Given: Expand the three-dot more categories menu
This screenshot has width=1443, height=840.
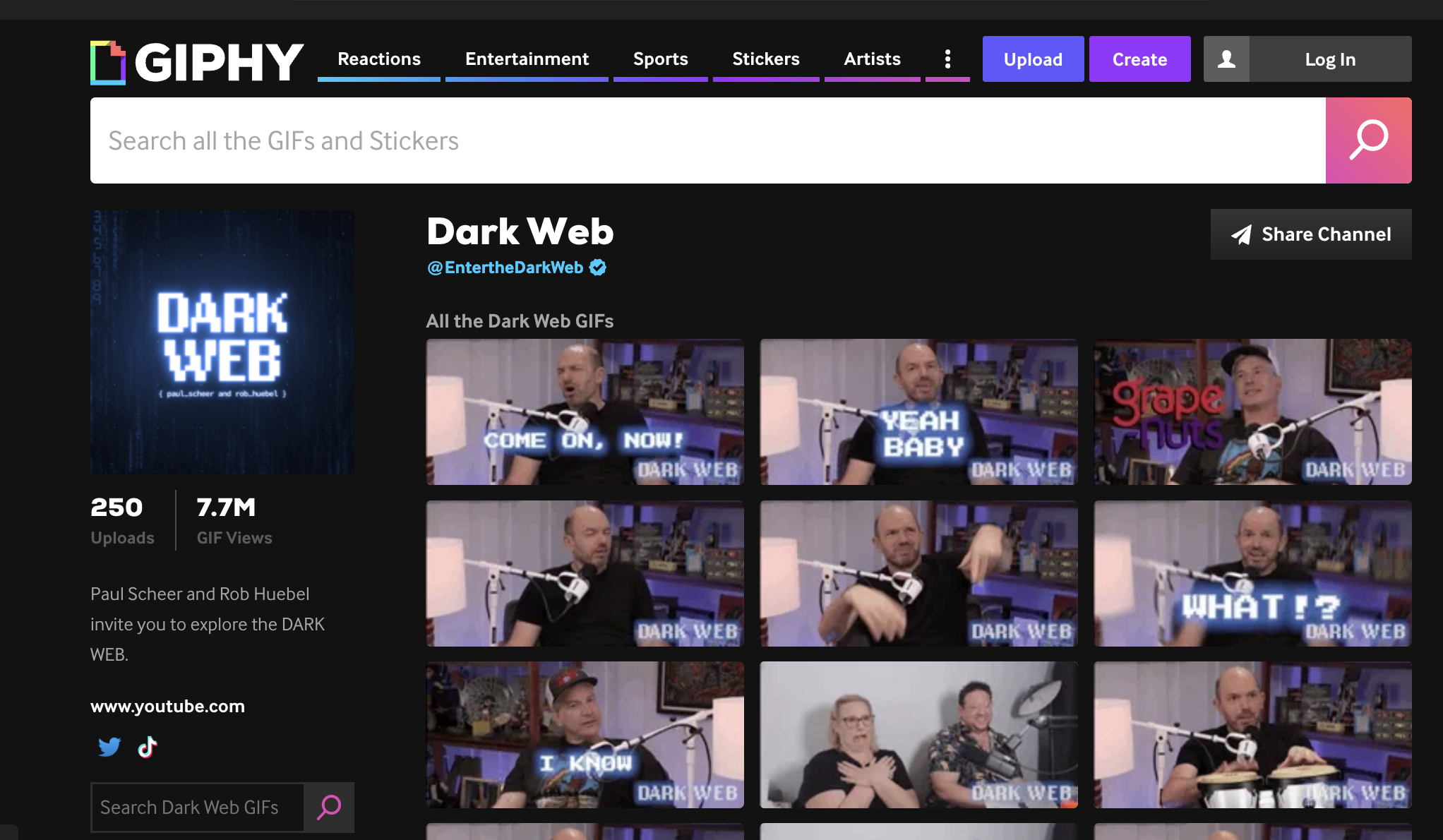Looking at the screenshot, I should click(947, 59).
